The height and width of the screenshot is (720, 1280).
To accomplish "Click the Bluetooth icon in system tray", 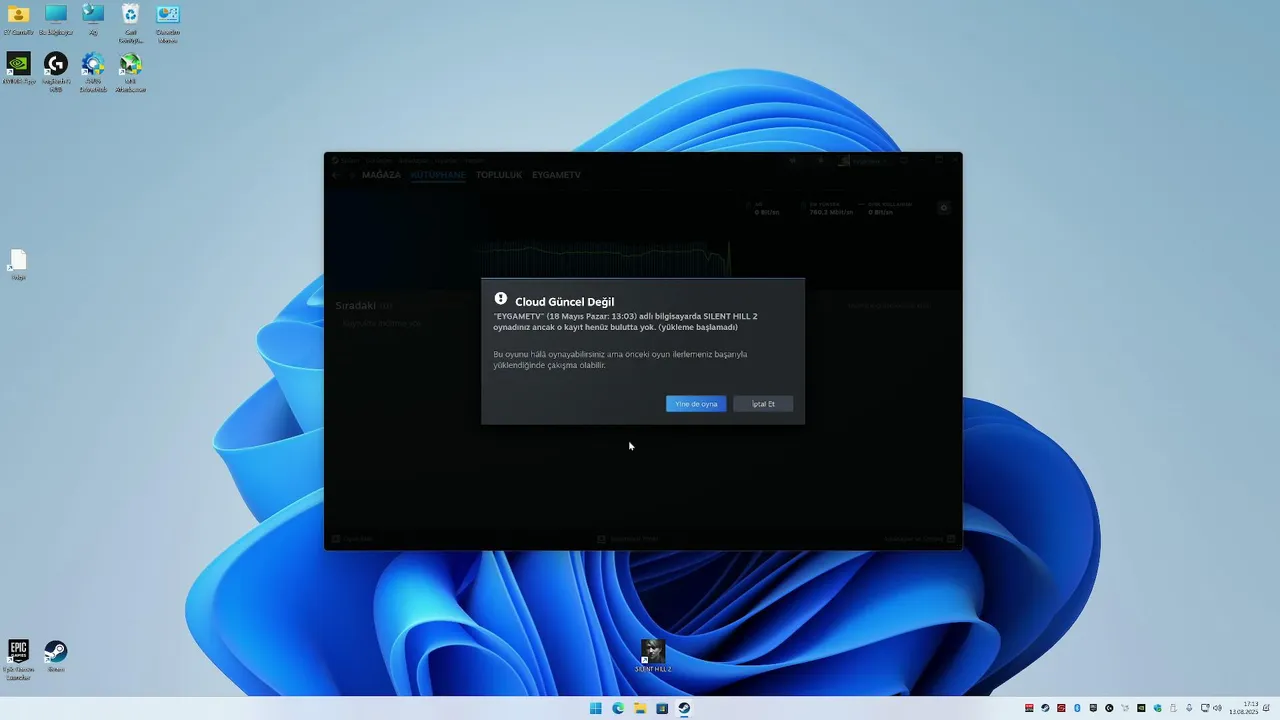I will pyautogui.click(x=1077, y=708).
